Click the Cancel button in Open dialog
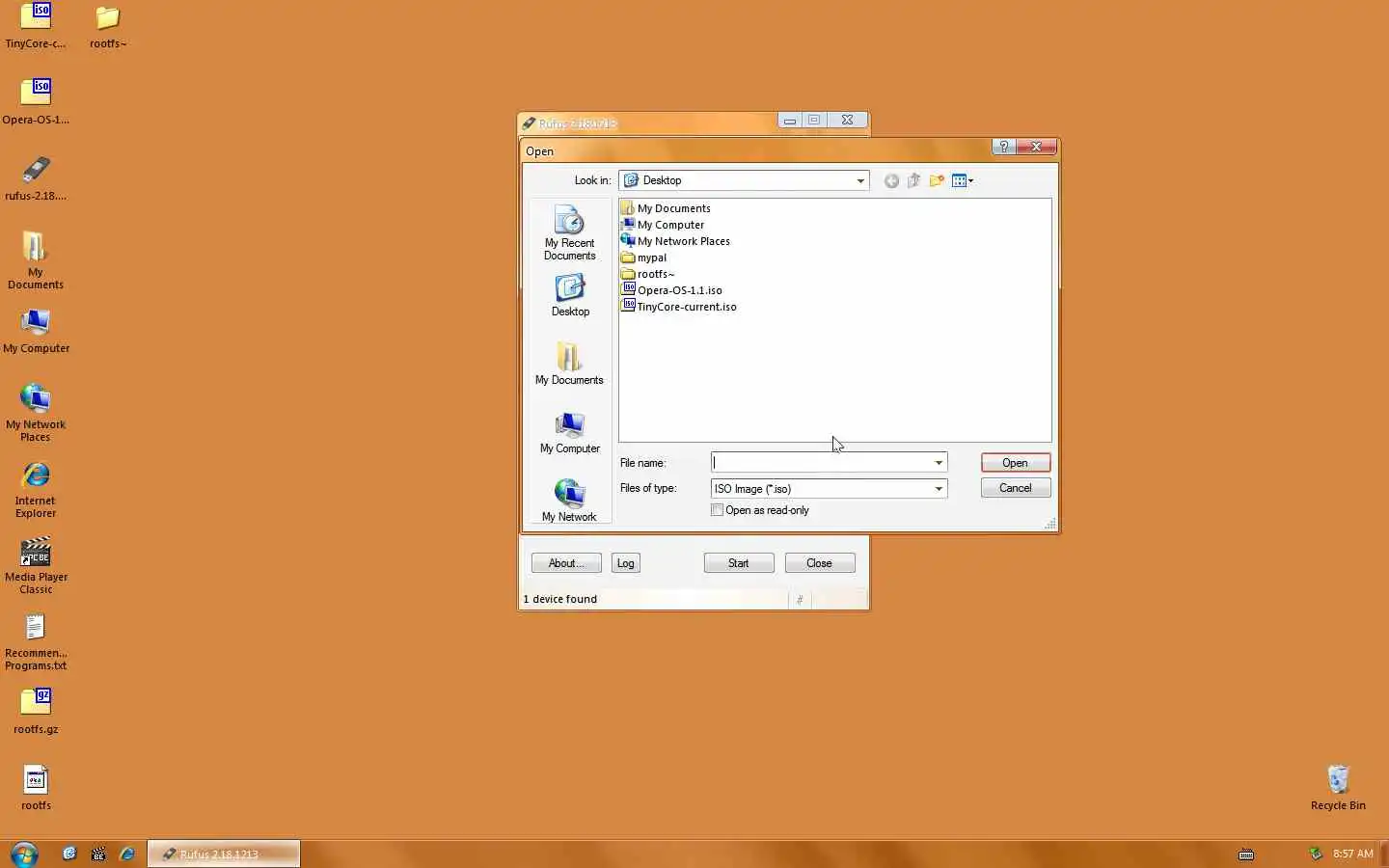 tap(1016, 488)
